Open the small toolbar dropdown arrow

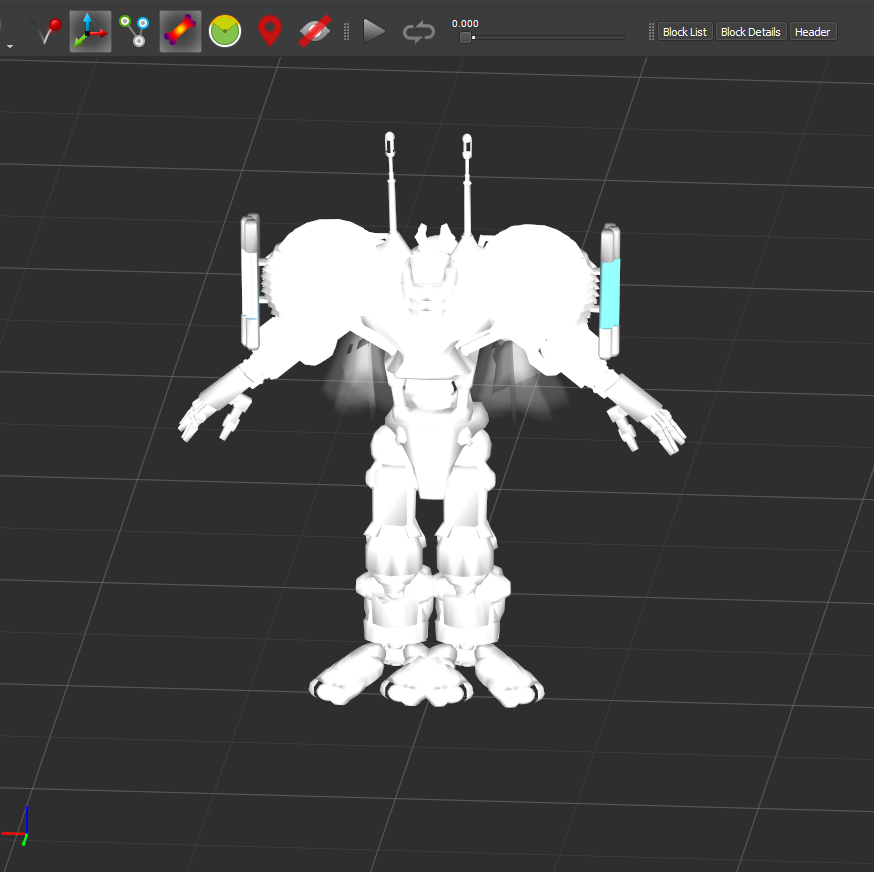click(9, 46)
